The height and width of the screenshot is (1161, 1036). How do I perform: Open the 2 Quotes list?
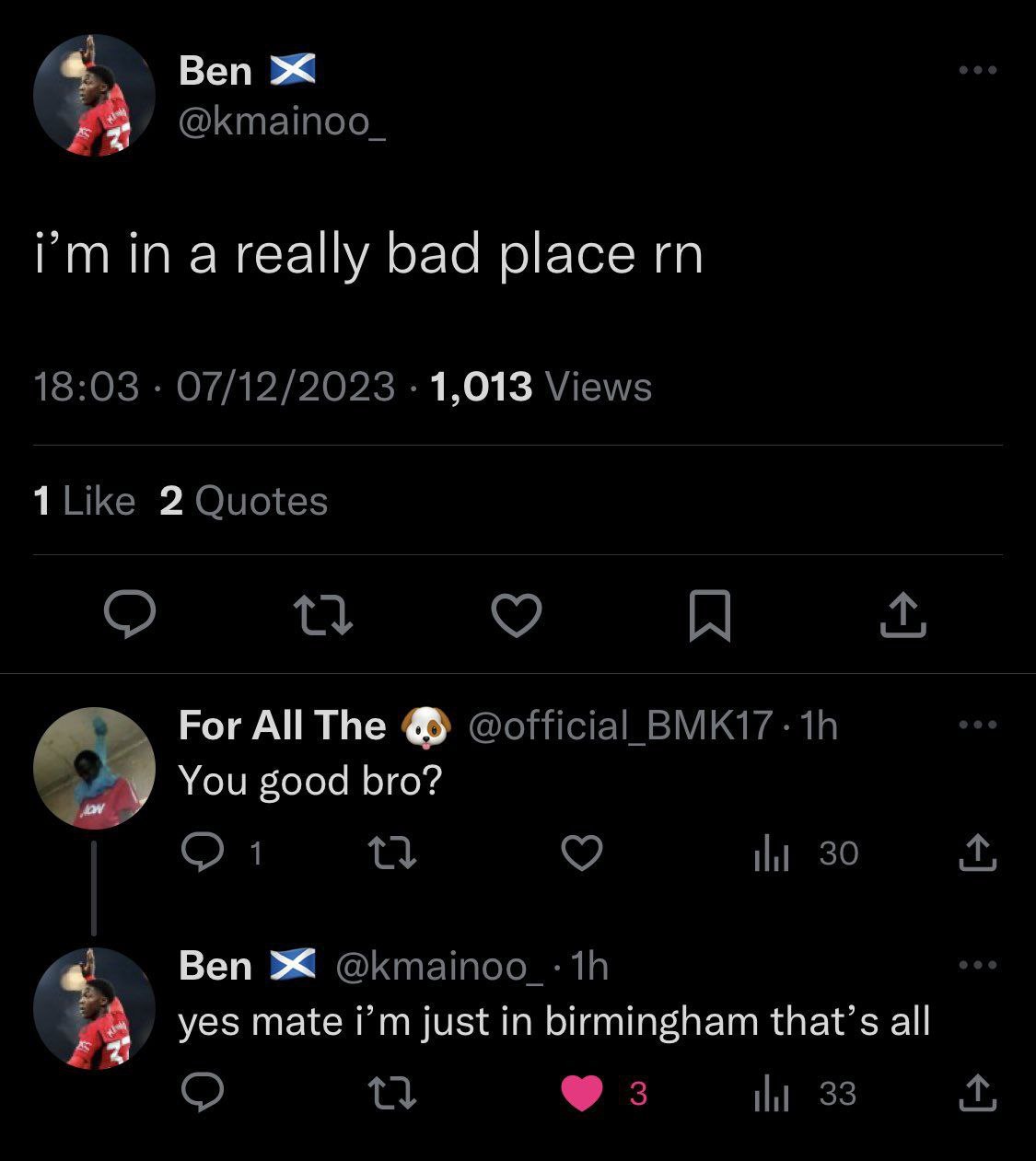[244, 501]
